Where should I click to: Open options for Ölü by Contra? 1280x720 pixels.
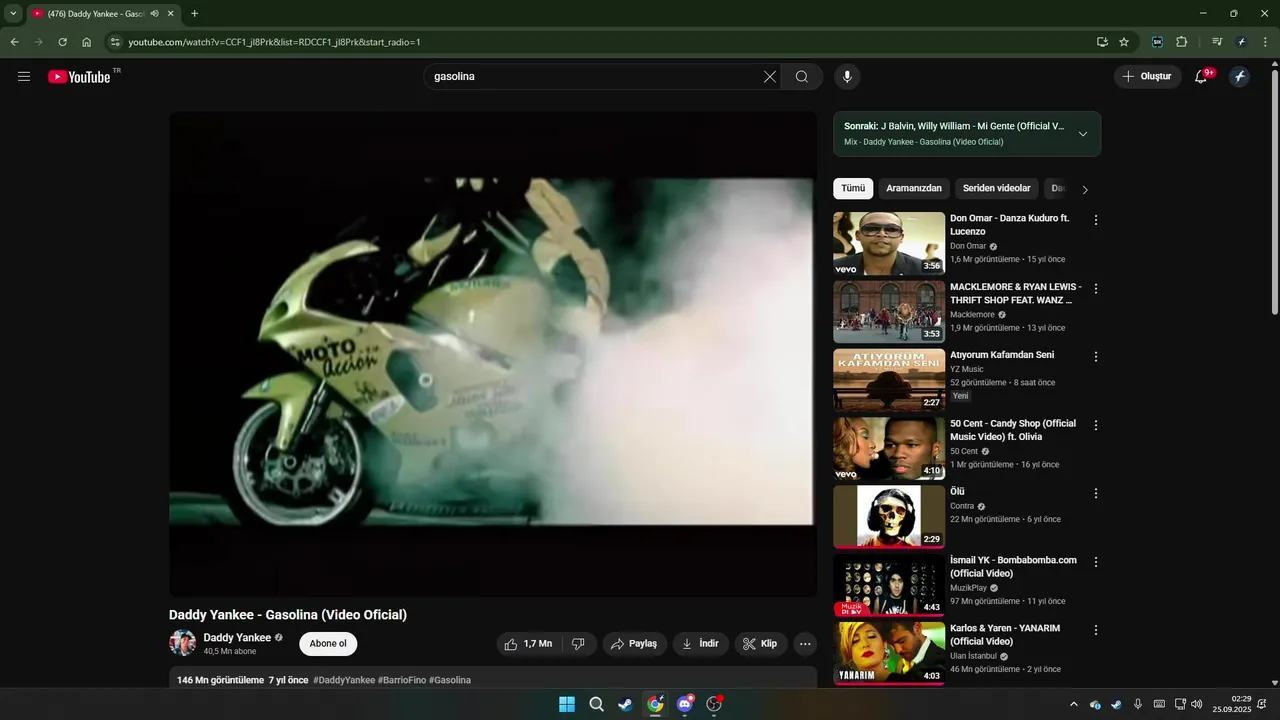click(1096, 494)
